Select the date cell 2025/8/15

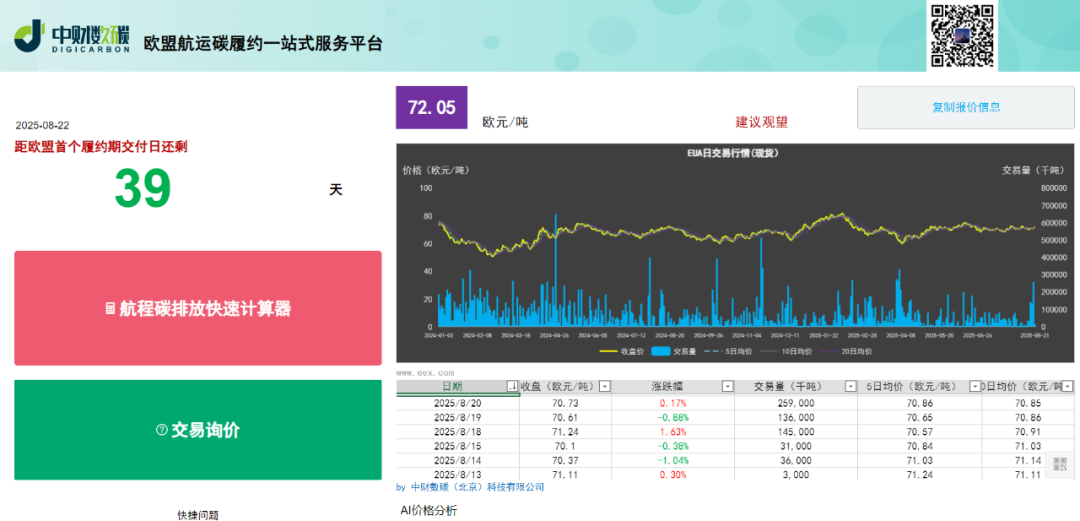(x=457, y=445)
